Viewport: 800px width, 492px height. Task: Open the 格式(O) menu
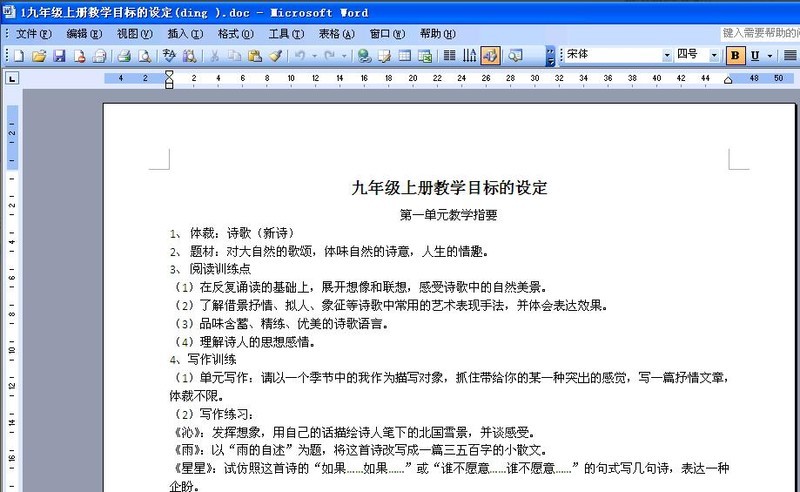pyautogui.click(x=236, y=34)
